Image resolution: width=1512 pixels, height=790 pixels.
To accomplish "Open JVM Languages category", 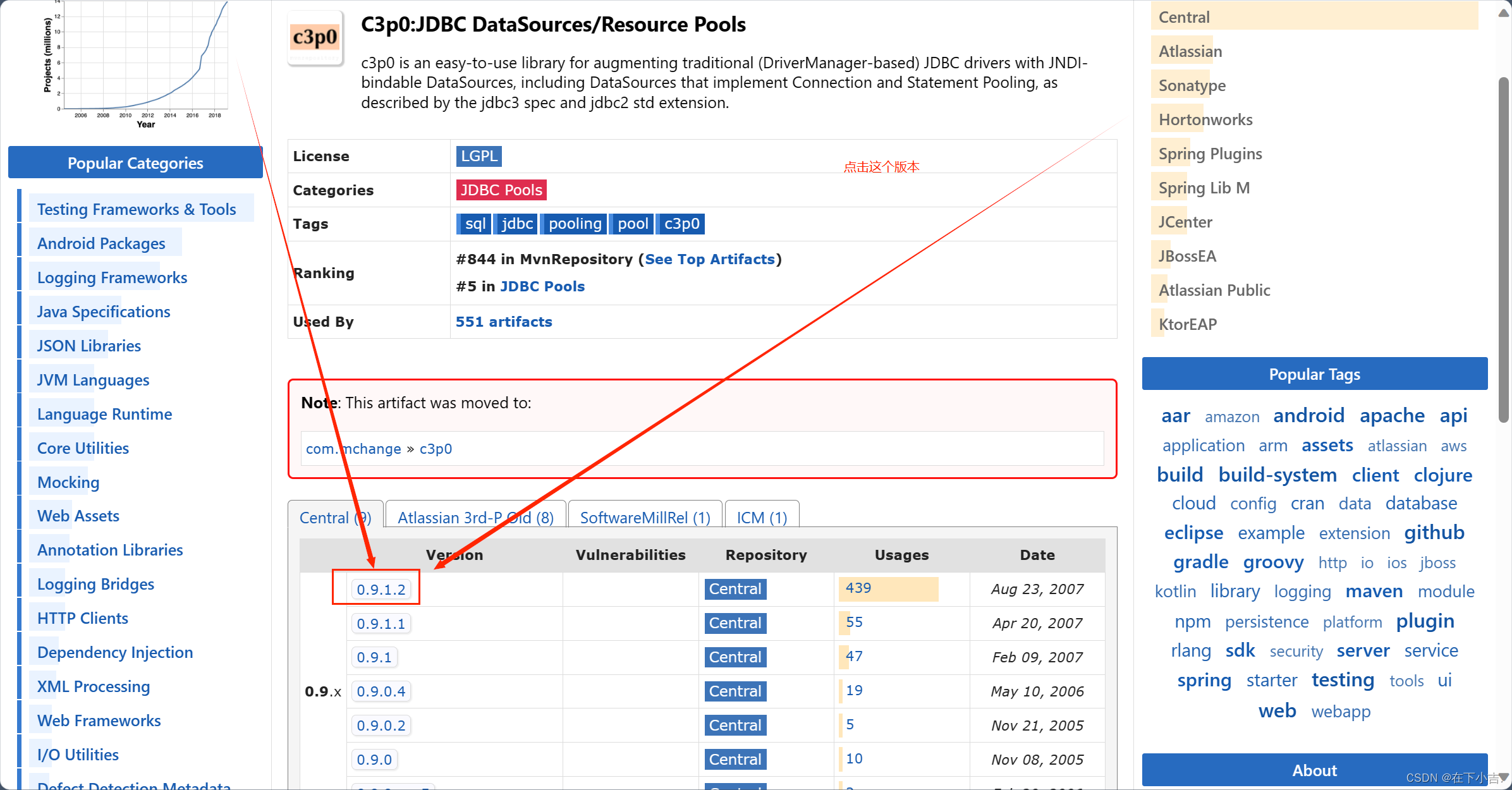I will 93,380.
